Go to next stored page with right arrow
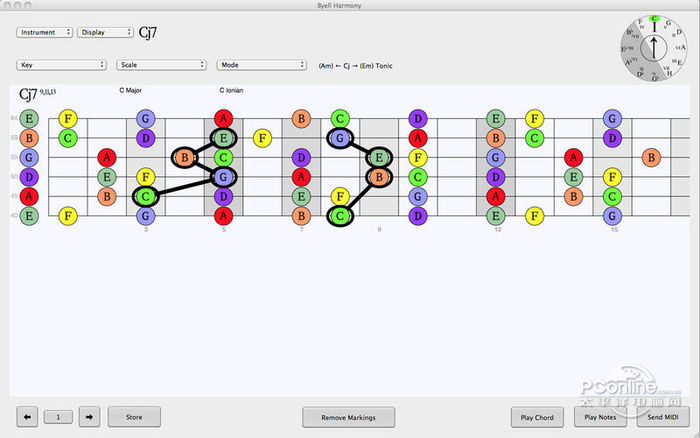The image size is (700, 438). coord(89,417)
